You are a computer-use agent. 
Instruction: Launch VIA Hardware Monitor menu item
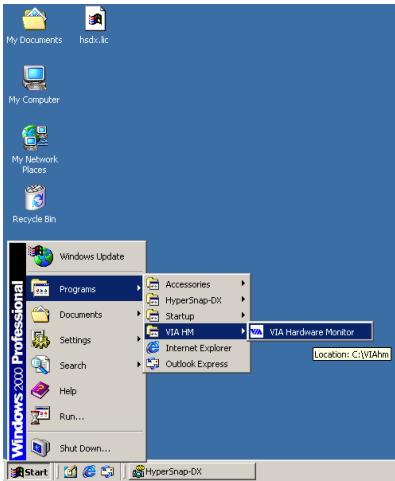(310, 332)
